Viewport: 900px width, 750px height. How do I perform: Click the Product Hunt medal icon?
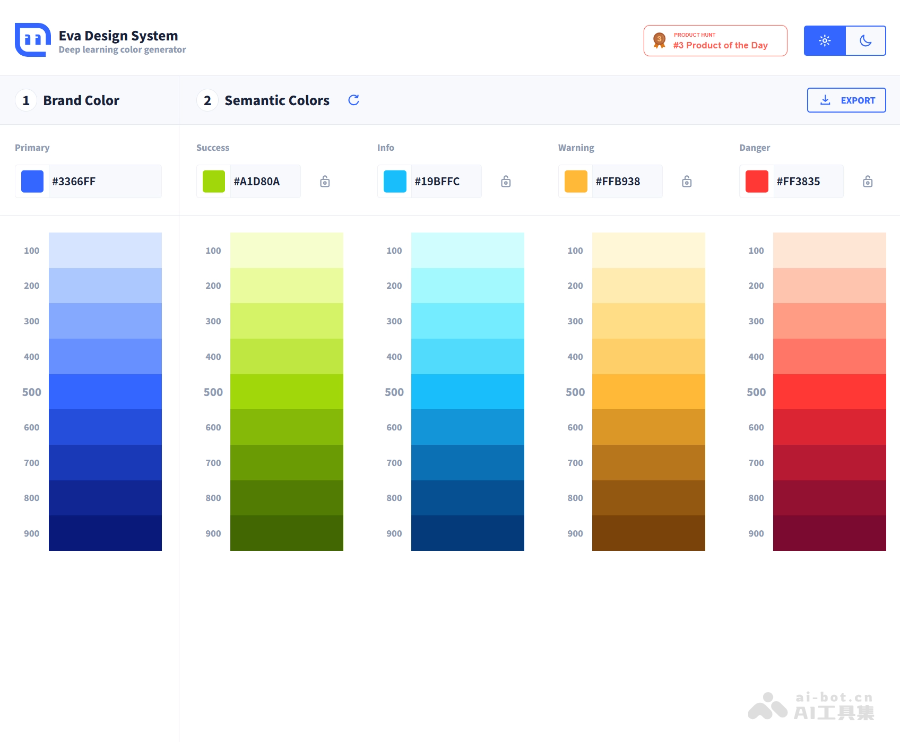(x=660, y=40)
